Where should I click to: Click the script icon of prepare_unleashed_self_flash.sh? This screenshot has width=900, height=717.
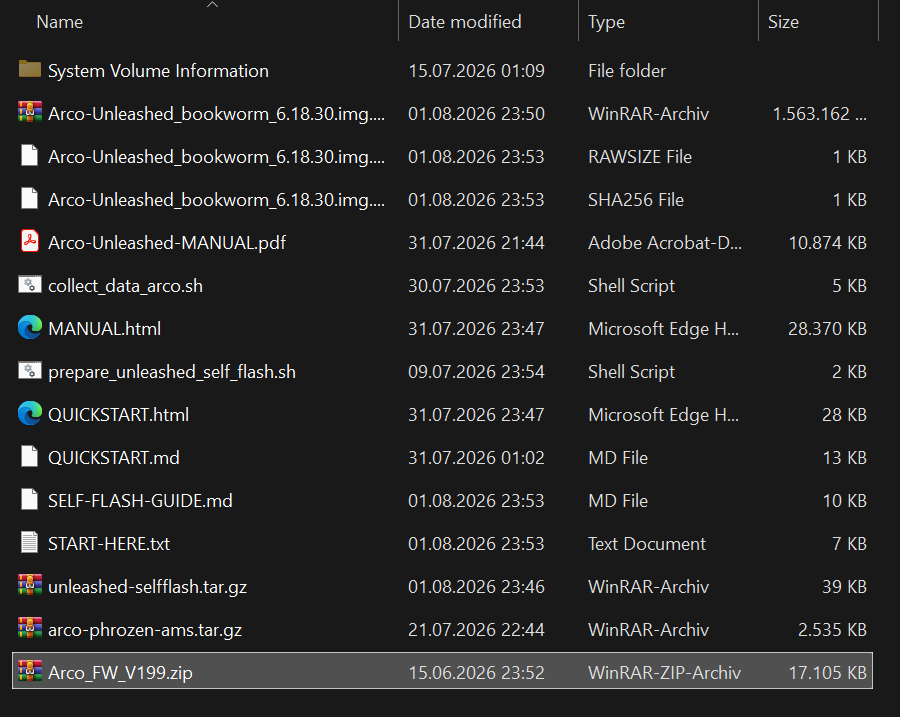30,370
